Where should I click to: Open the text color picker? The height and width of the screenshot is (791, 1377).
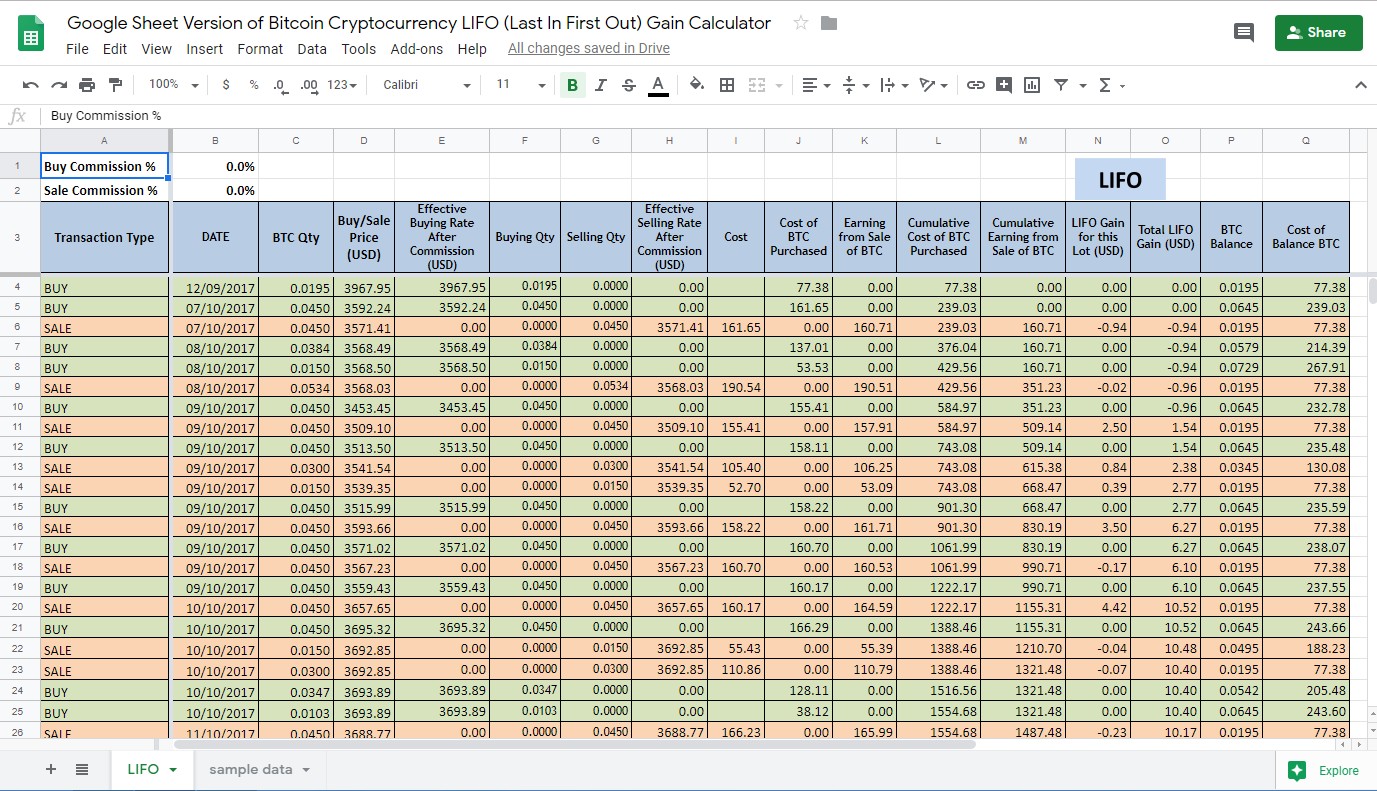pyautogui.click(x=658, y=85)
